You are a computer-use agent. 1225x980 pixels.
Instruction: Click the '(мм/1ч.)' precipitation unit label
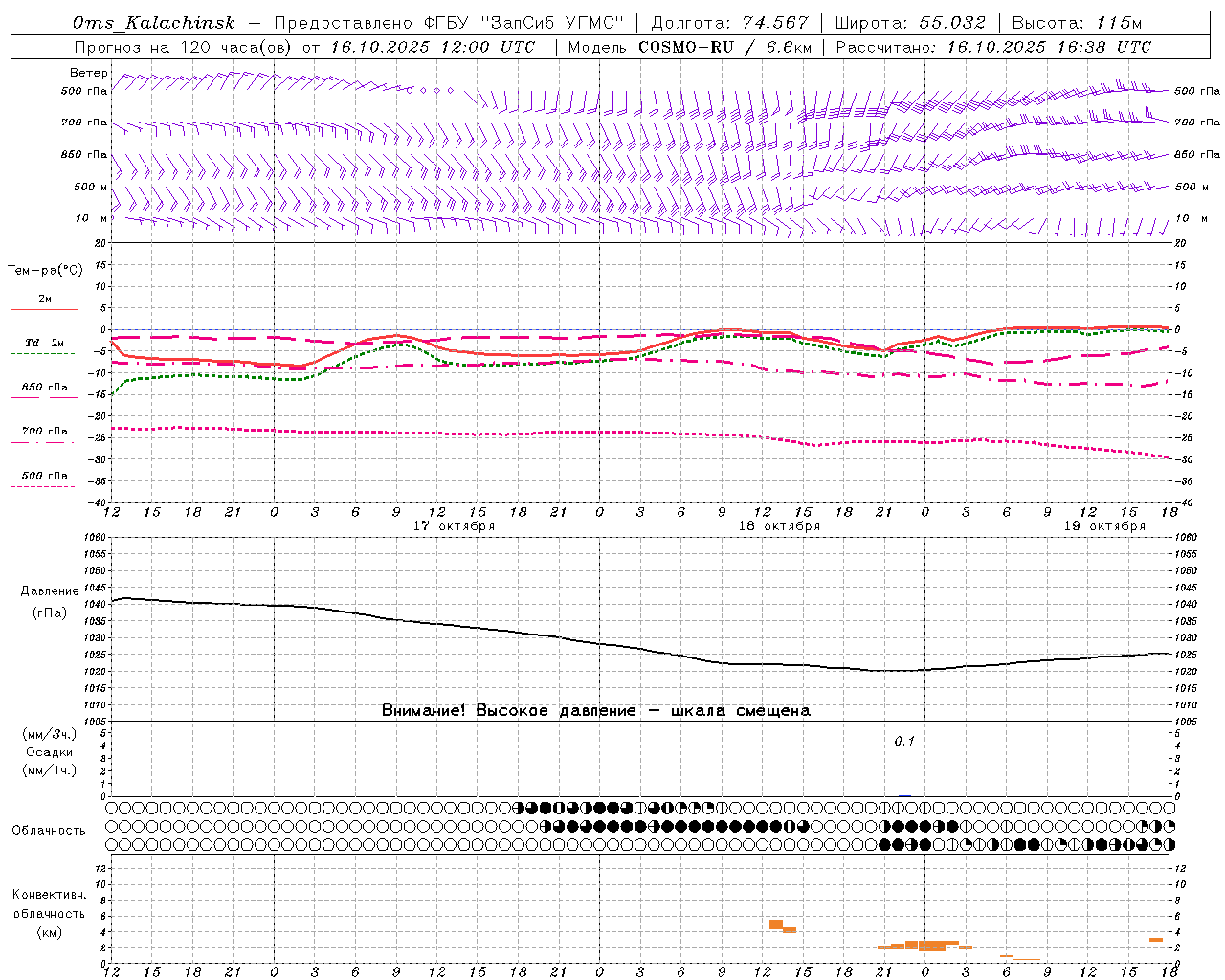point(49,770)
